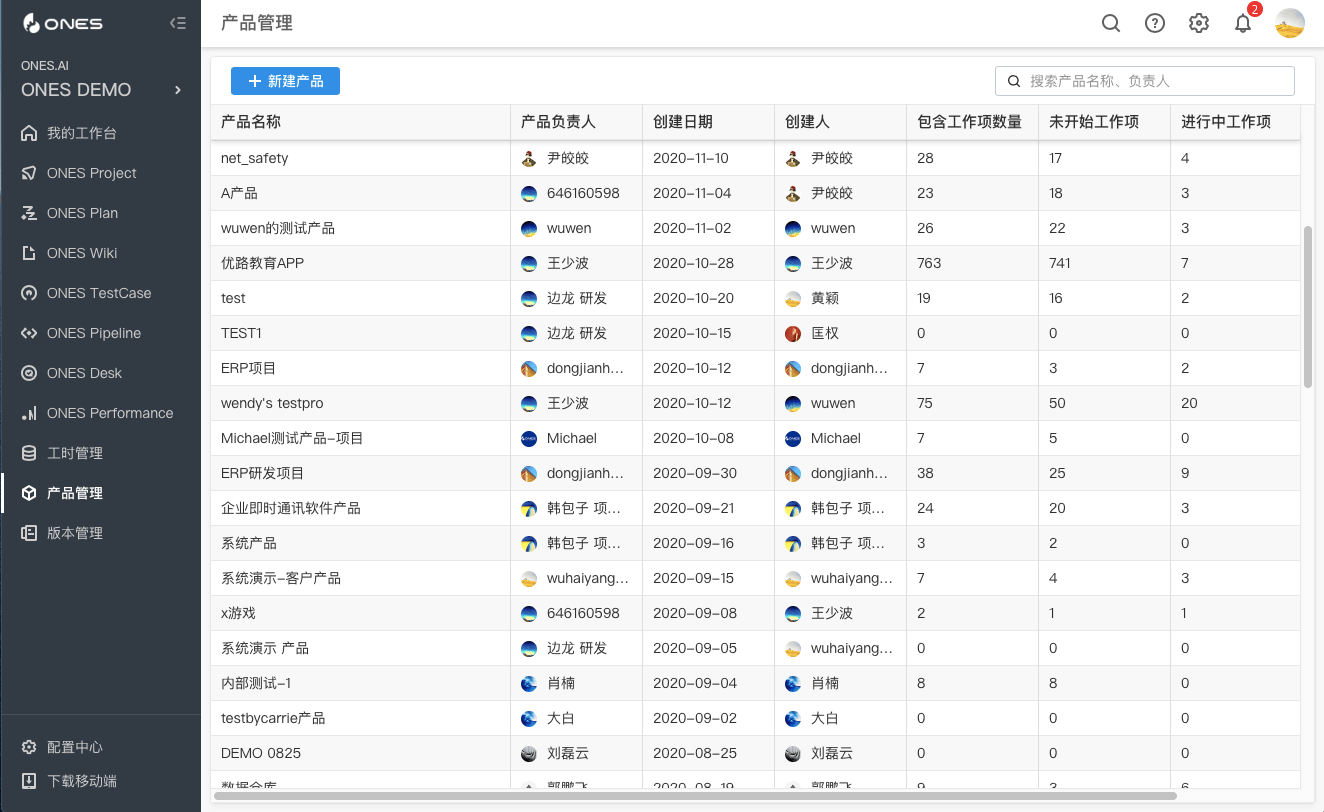Click the DEMO 0825 product name
The height and width of the screenshot is (812, 1324).
[261, 753]
